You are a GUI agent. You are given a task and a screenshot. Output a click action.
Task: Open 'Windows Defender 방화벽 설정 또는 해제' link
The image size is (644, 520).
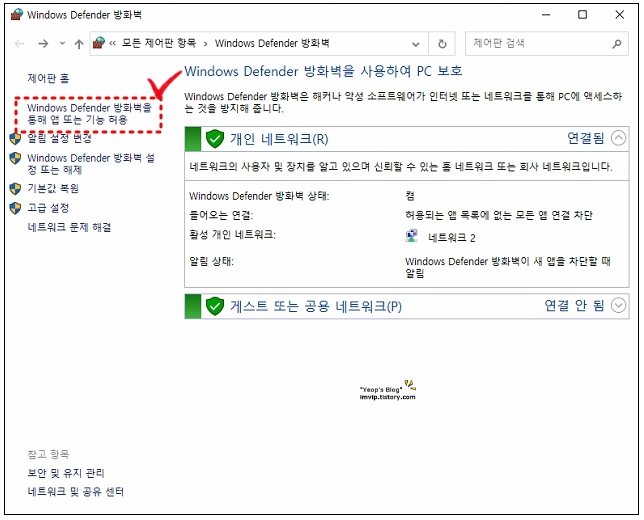tap(91, 163)
